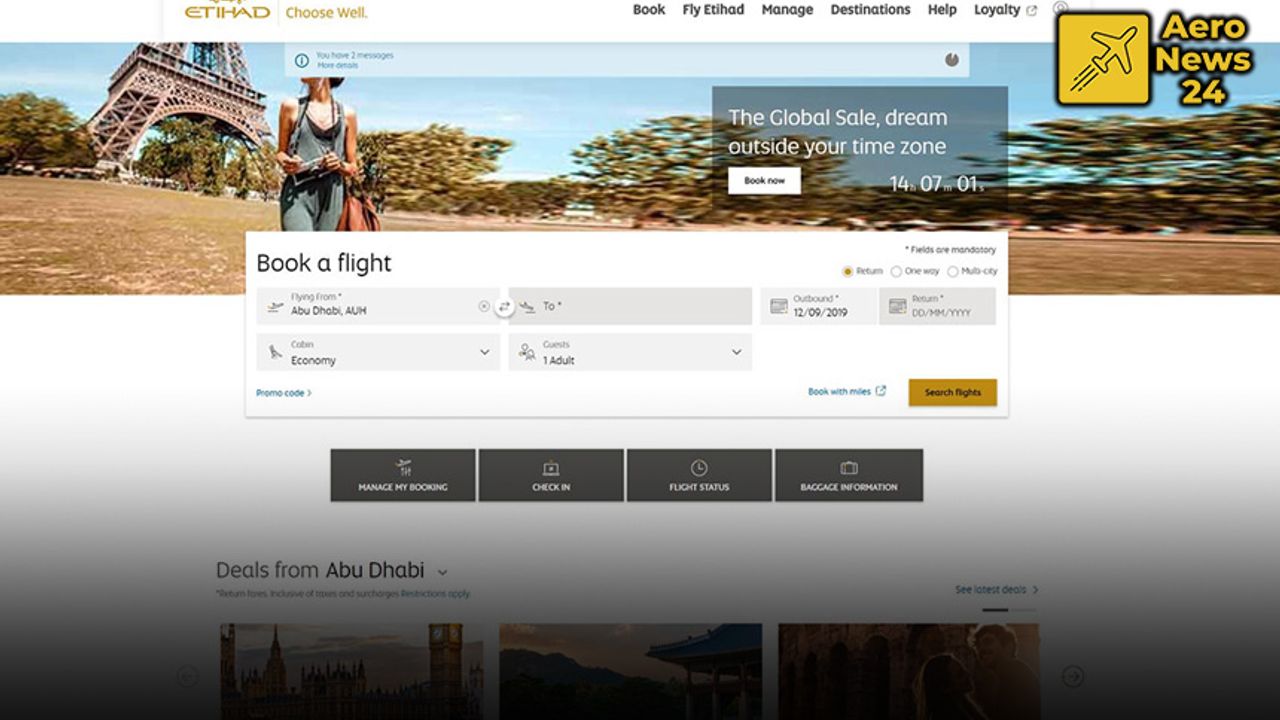Screen dimensions: 1280x720
Task: Click the deals carousel page indicator bar
Action: (995, 609)
